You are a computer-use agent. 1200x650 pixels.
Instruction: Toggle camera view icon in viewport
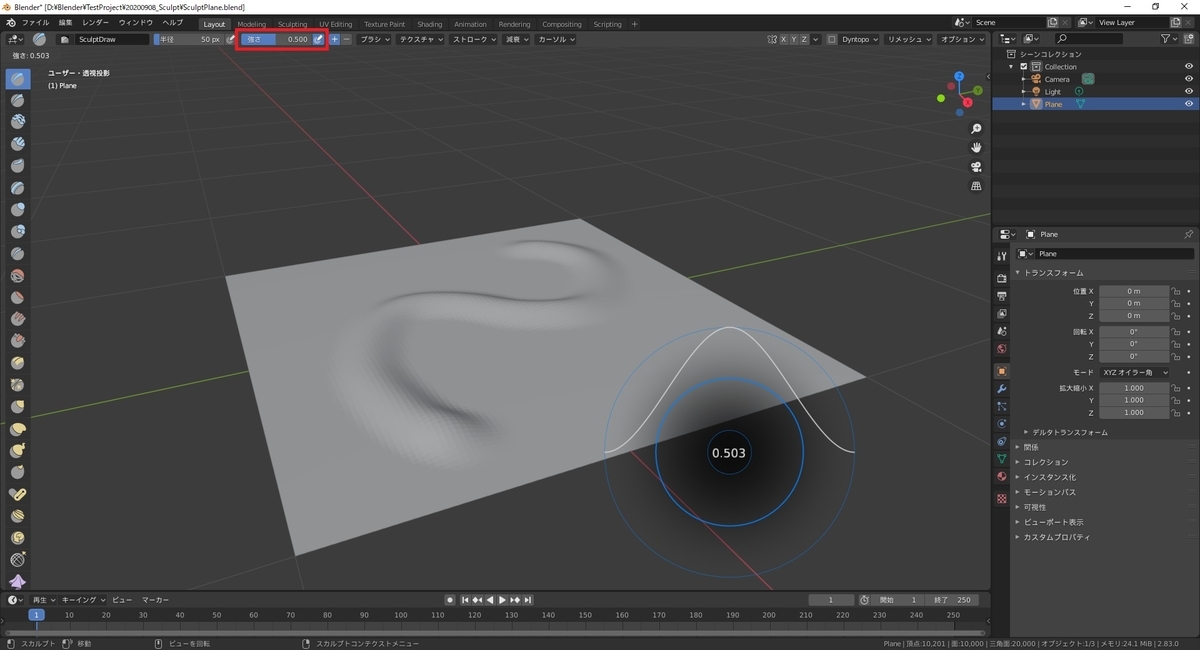[x=976, y=167]
